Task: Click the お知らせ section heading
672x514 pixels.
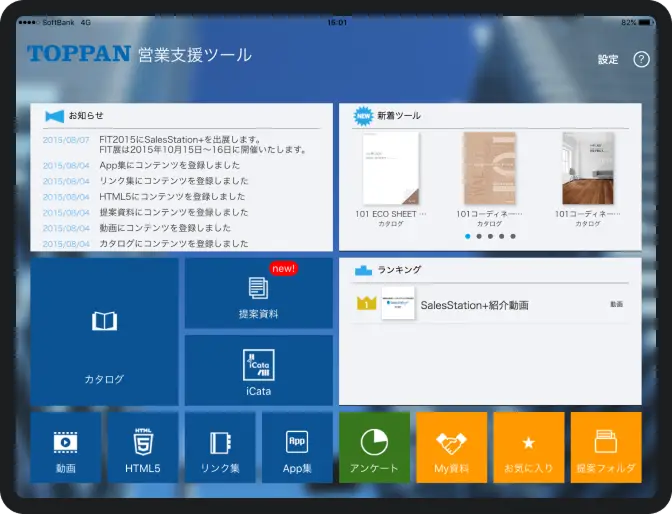Action: (86, 115)
